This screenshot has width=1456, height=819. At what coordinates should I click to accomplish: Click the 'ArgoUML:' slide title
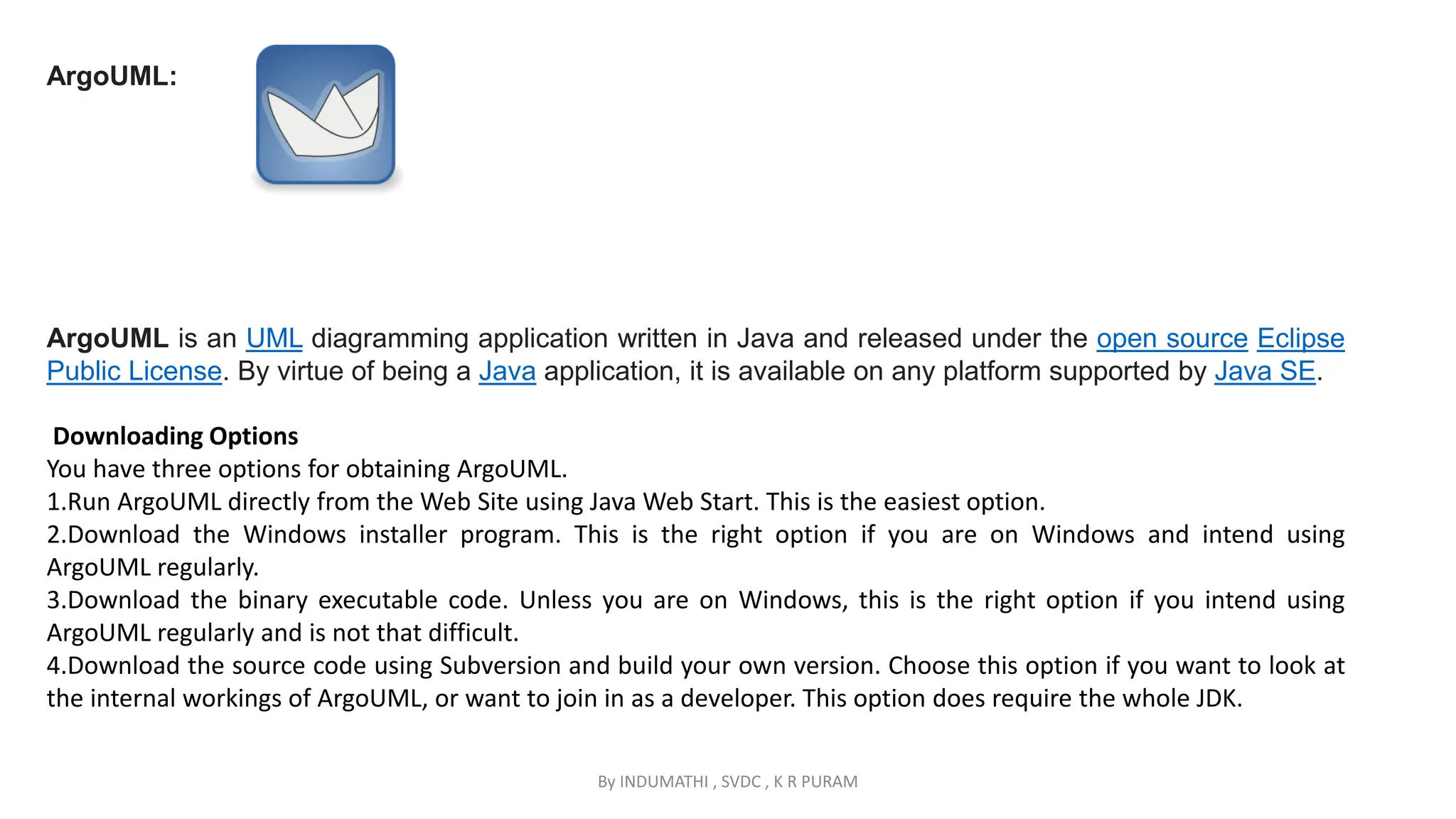tap(112, 76)
